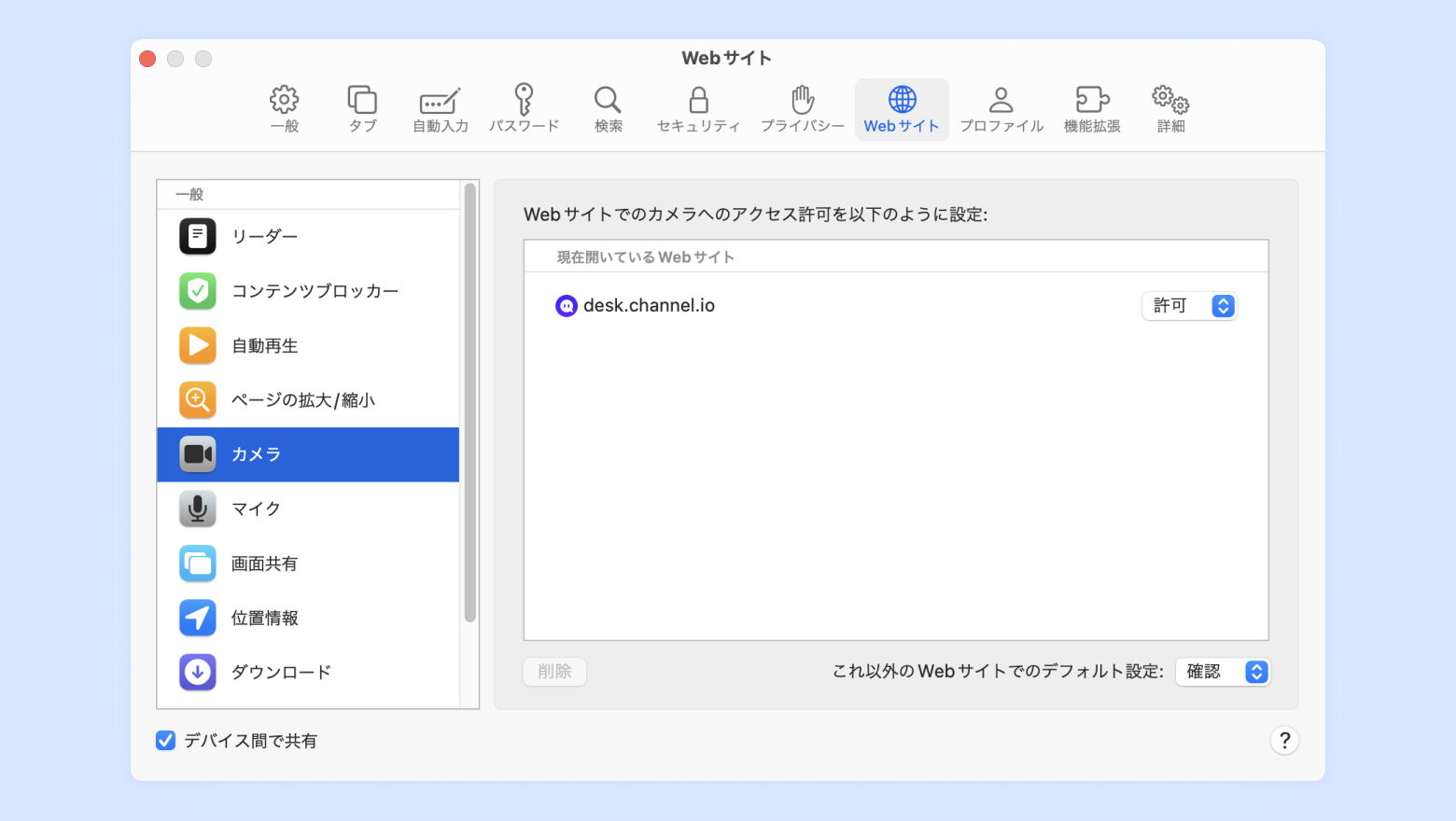The image size is (1456, 821).
Task: Click the help question mark button
Action: pyautogui.click(x=1284, y=741)
